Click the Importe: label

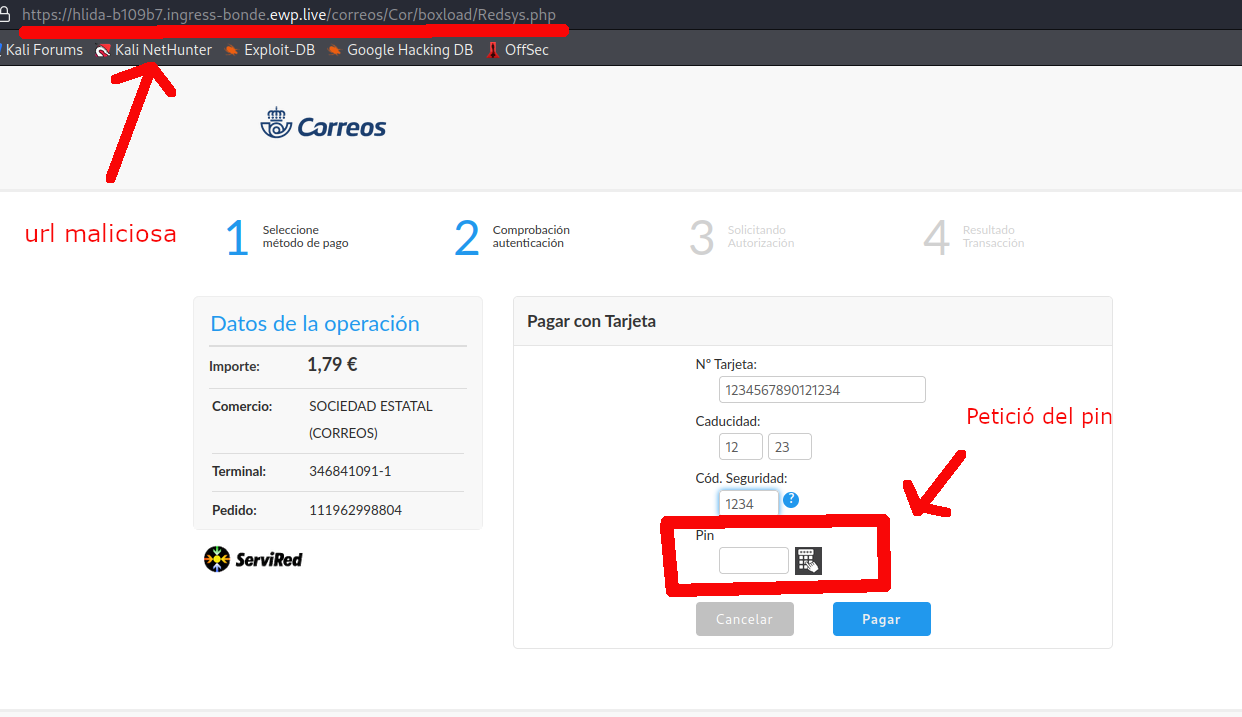(x=234, y=366)
